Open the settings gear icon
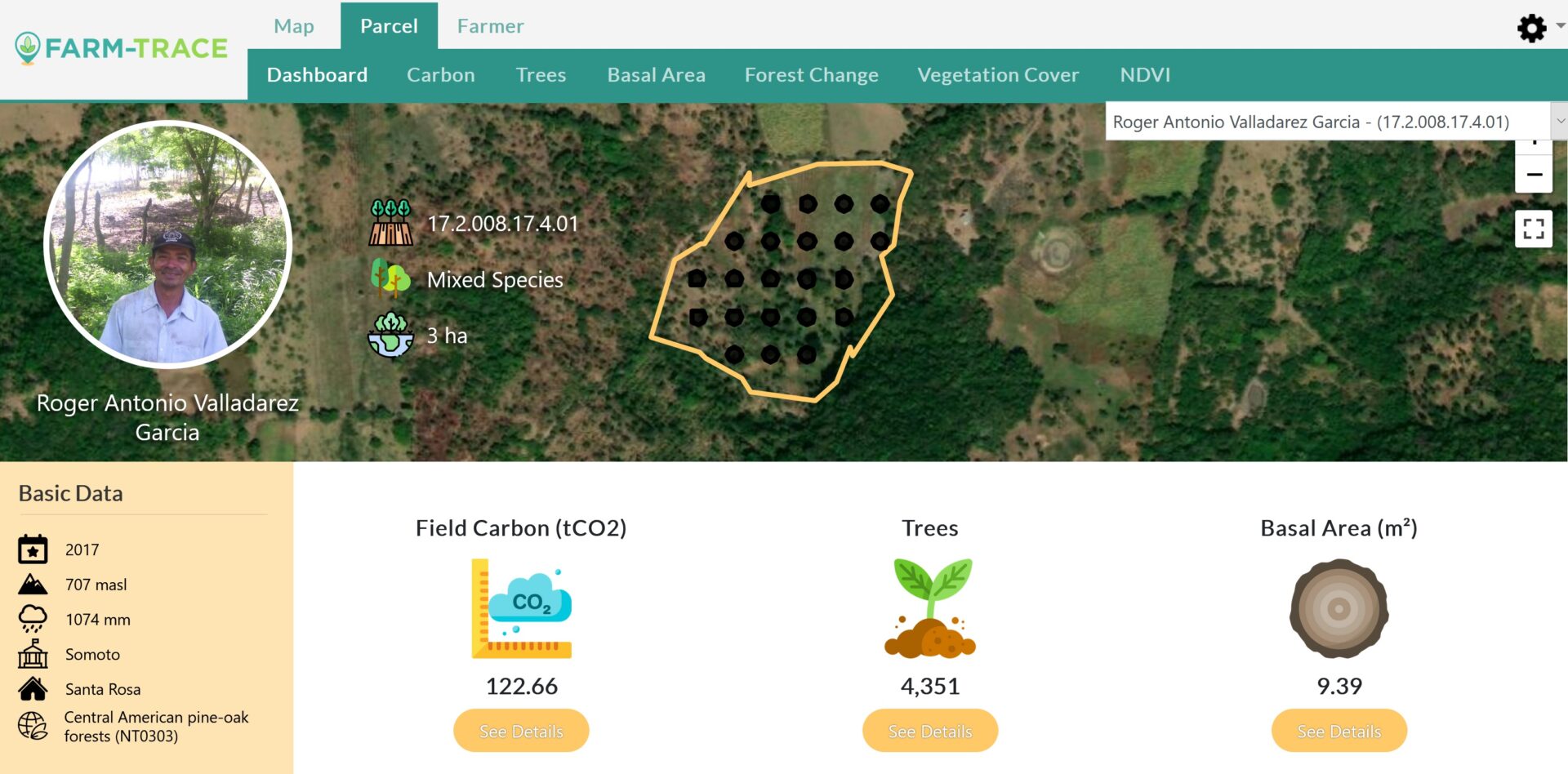This screenshot has height=774, width=1568. (1531, 29)
